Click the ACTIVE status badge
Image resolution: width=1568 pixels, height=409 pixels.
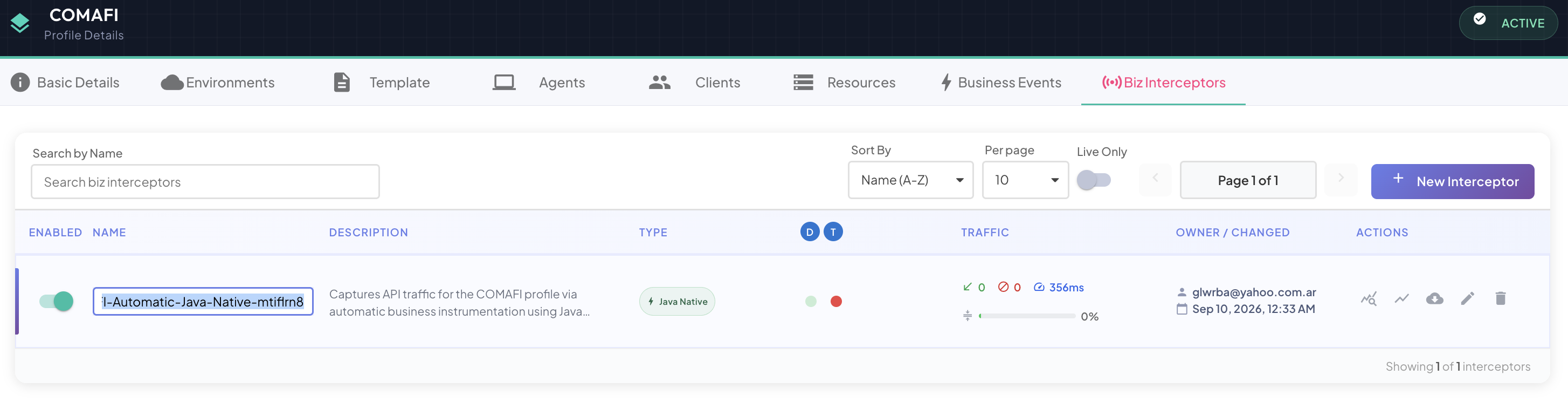click(1508, 23)
